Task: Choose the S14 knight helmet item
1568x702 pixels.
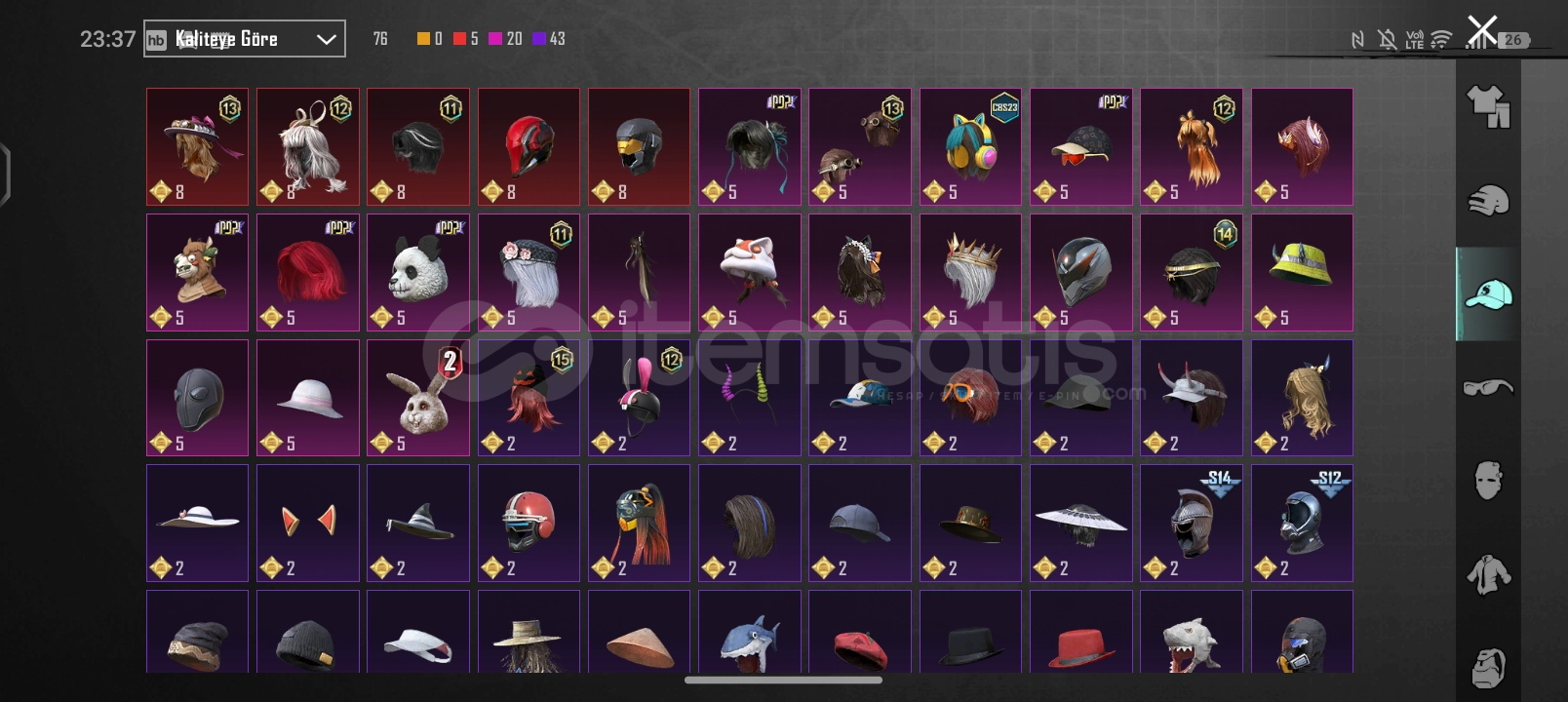Action: pos(1192,523)
